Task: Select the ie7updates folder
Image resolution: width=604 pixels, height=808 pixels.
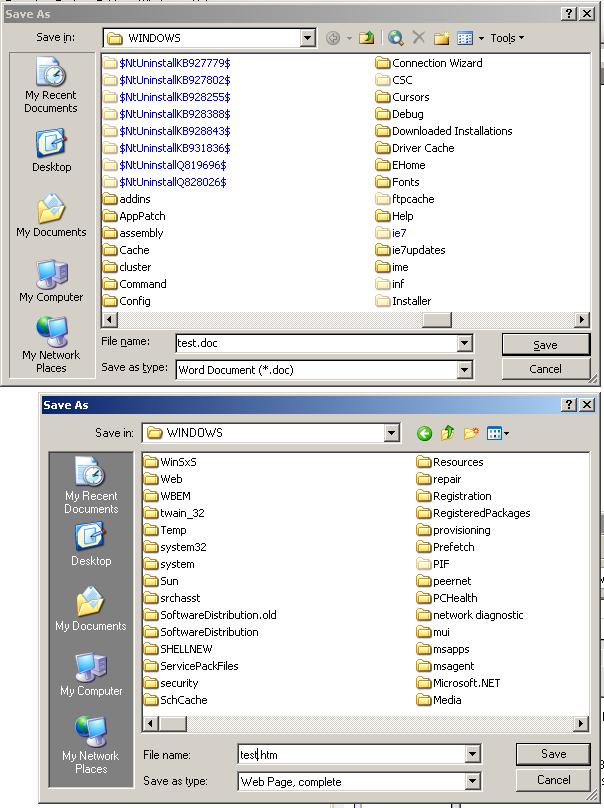Action: [x=411, y=250]
